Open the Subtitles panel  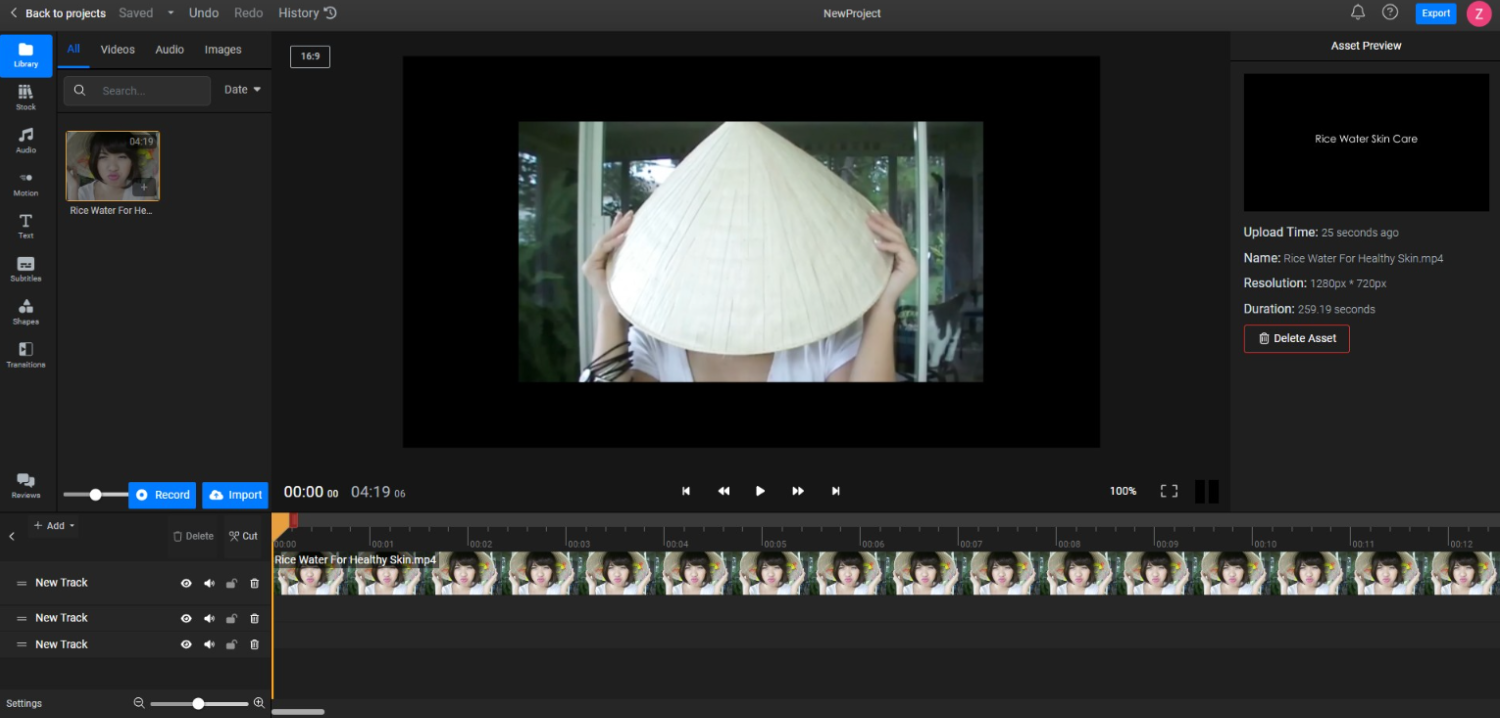point(26,269)
